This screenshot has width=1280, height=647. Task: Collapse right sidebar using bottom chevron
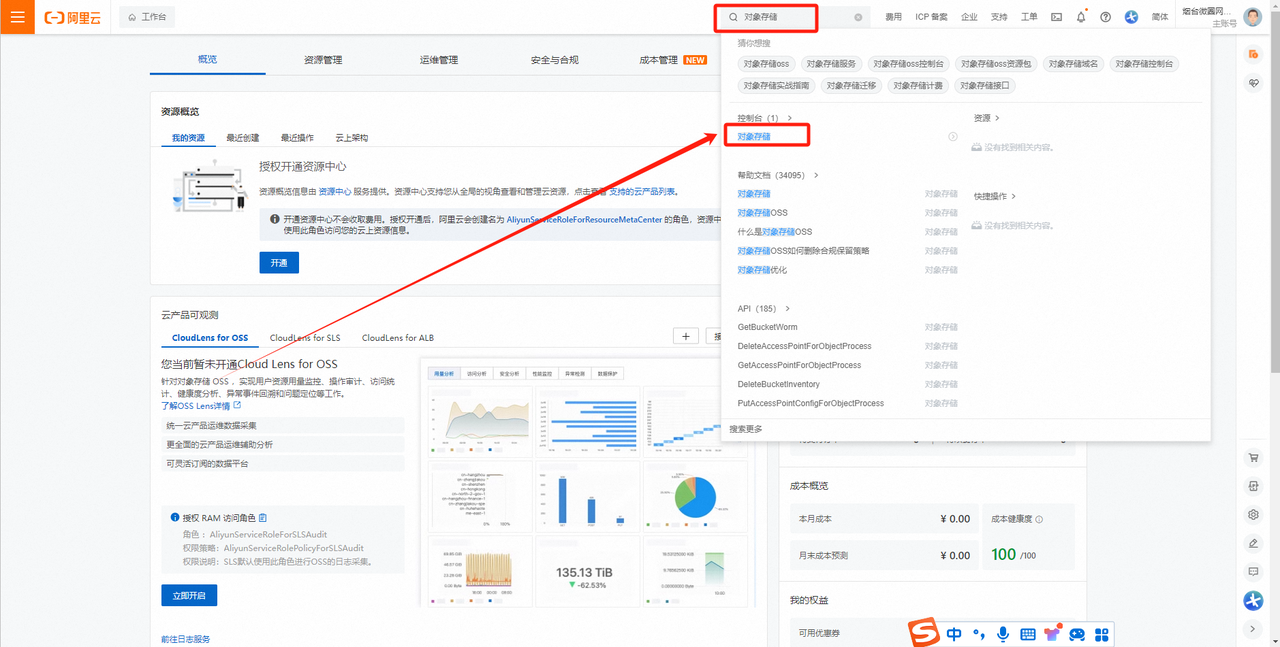(x=1253, y=628)
